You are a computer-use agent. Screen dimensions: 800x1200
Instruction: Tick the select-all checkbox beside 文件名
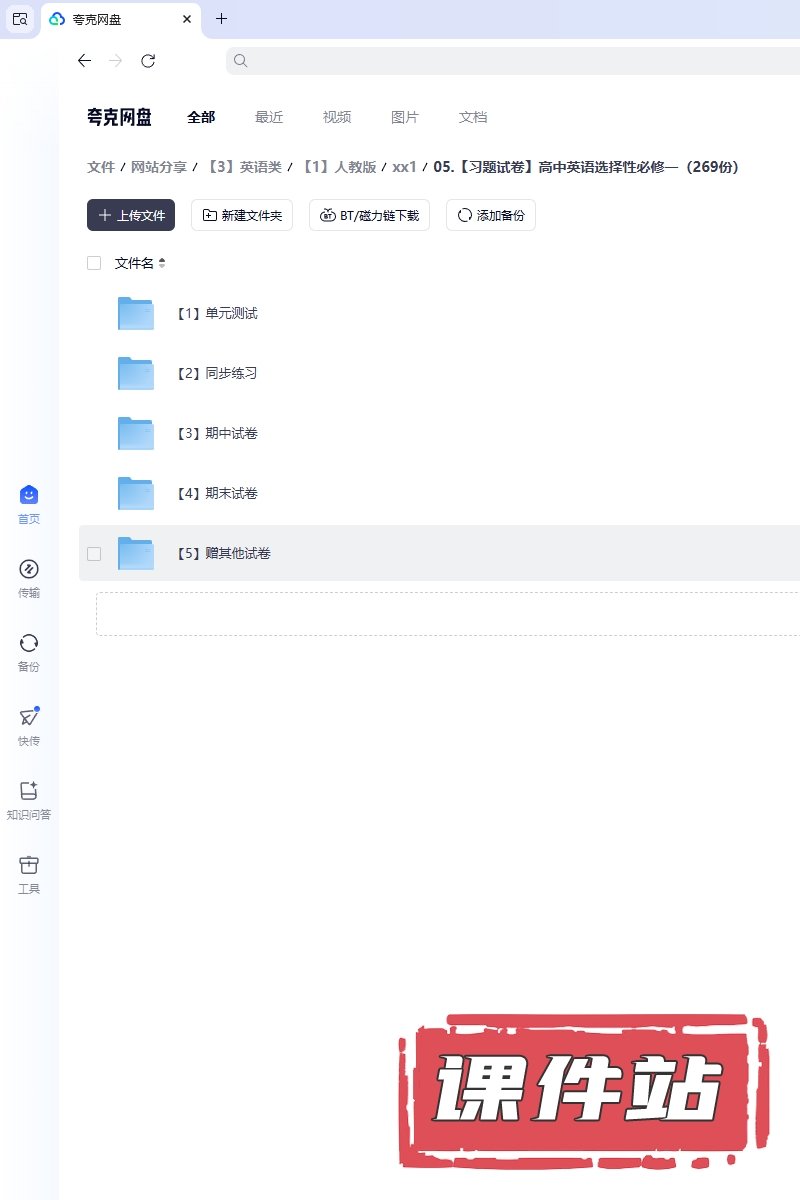(94, 263)
